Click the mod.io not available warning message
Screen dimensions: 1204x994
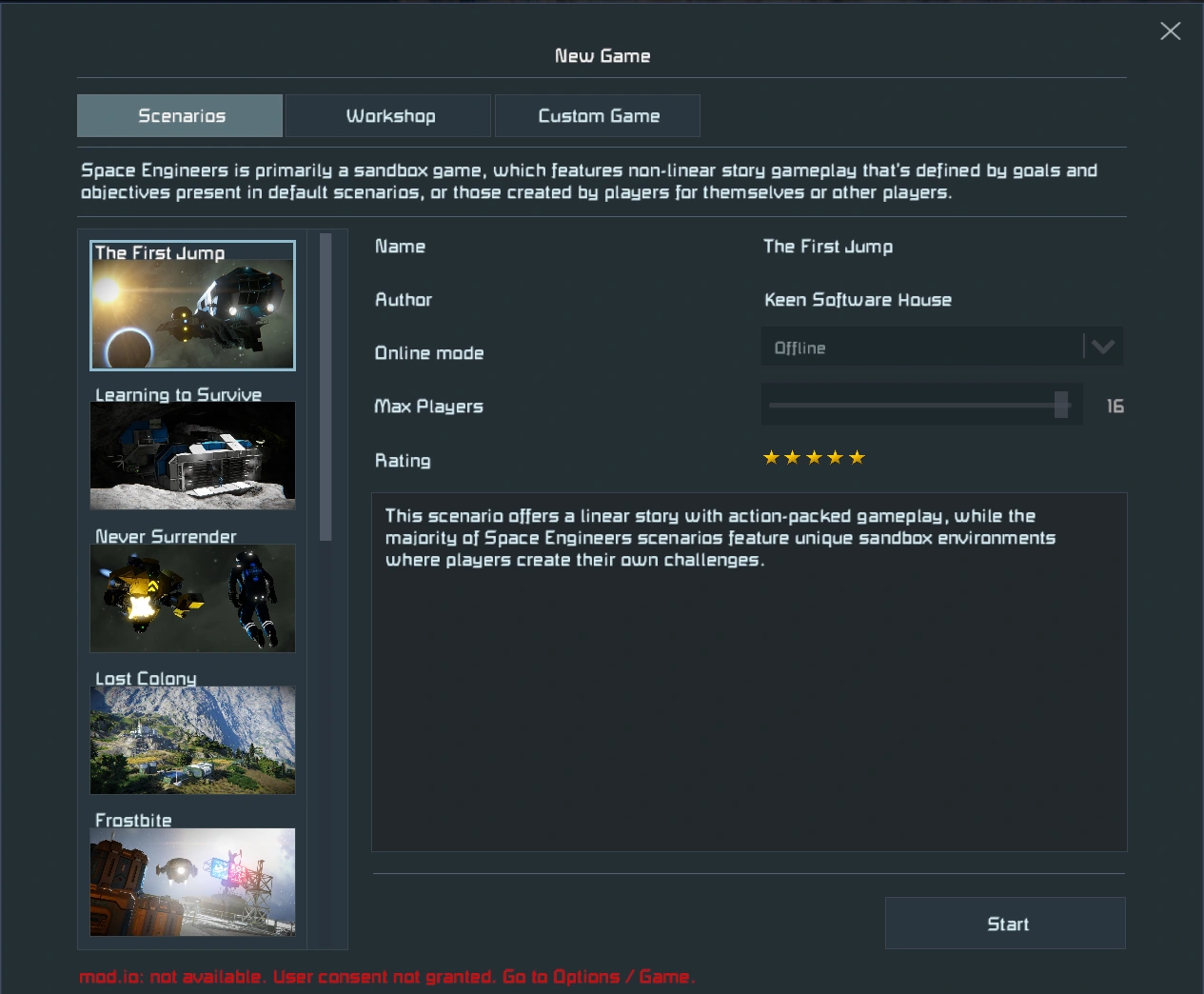coord(386,977)
